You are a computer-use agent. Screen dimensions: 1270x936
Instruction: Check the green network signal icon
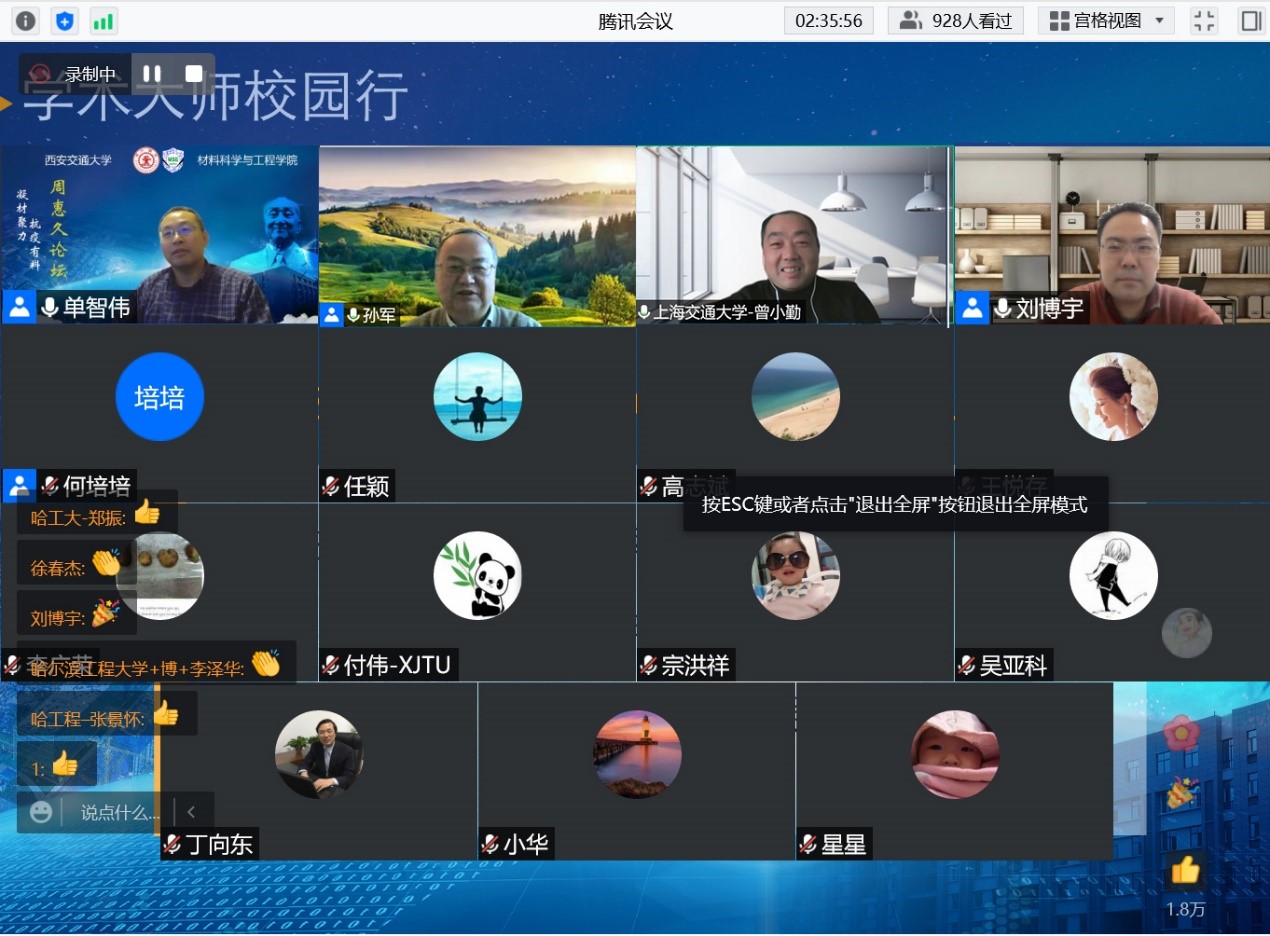click(x=103, y=21)
